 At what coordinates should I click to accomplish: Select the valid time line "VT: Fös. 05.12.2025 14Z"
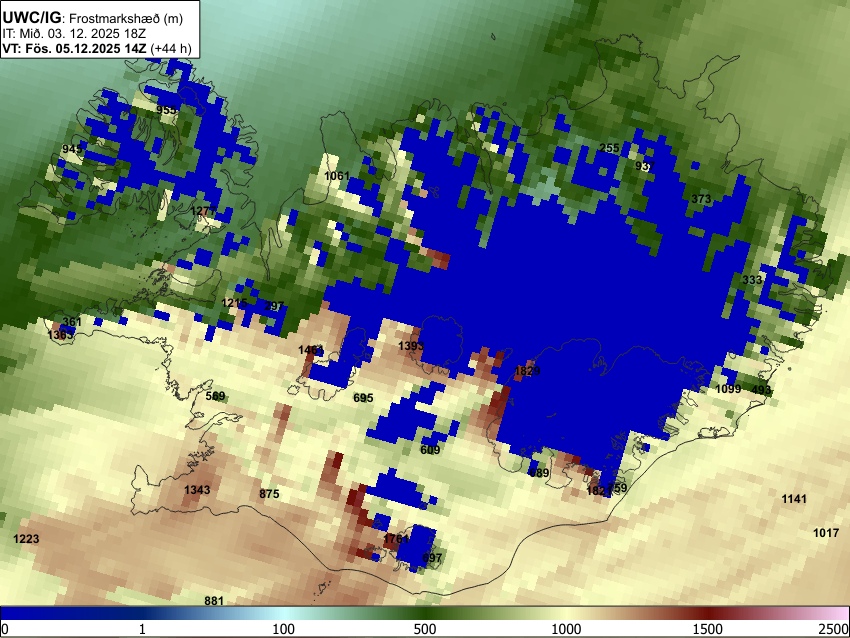pyautogui.click(x=74, y=48)
